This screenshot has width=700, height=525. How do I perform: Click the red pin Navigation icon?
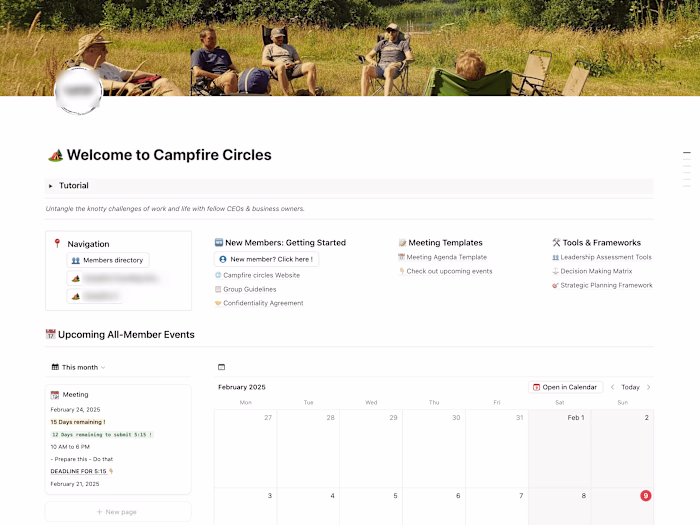[x=57, y=243]
